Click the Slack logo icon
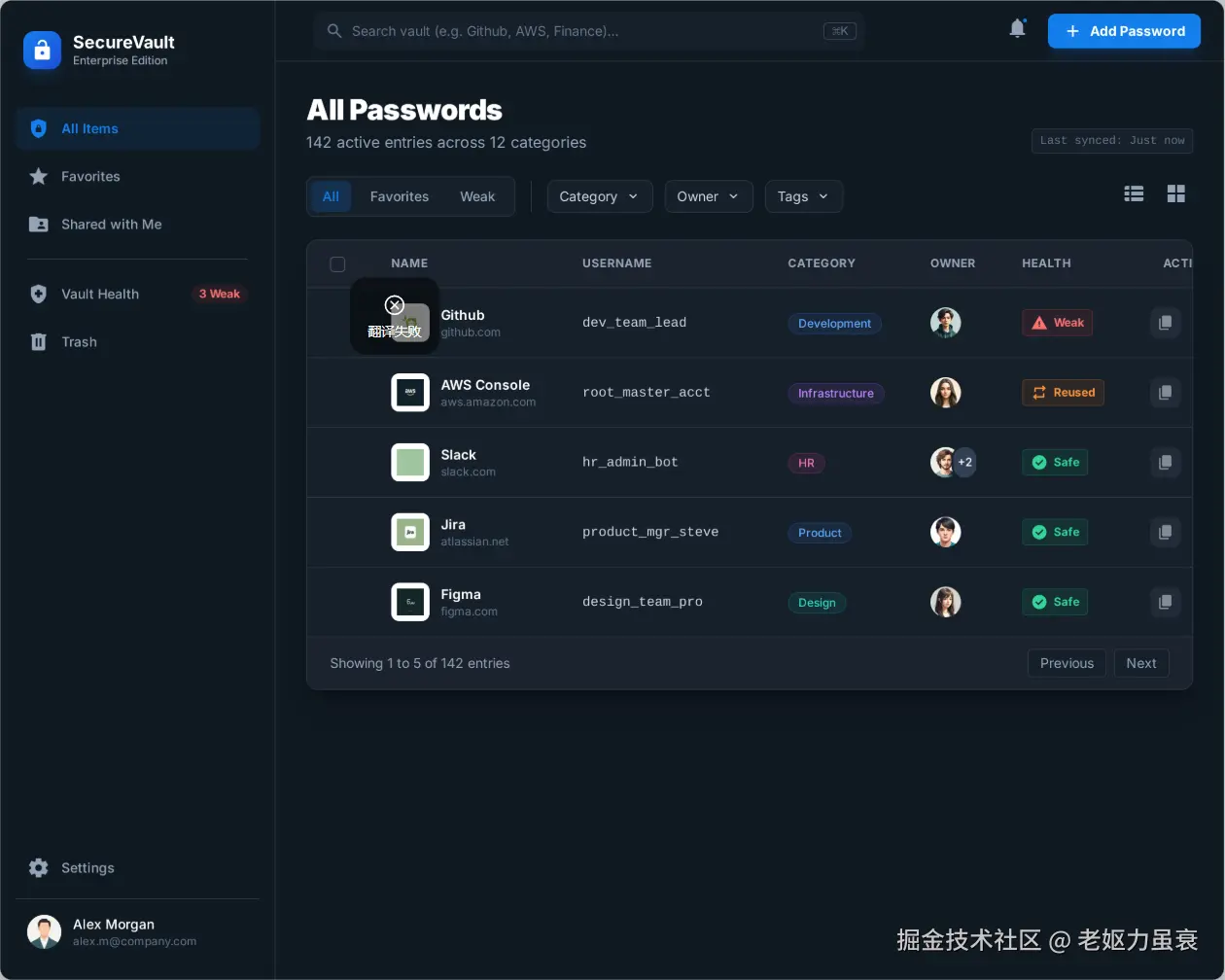 pos(410,462)
